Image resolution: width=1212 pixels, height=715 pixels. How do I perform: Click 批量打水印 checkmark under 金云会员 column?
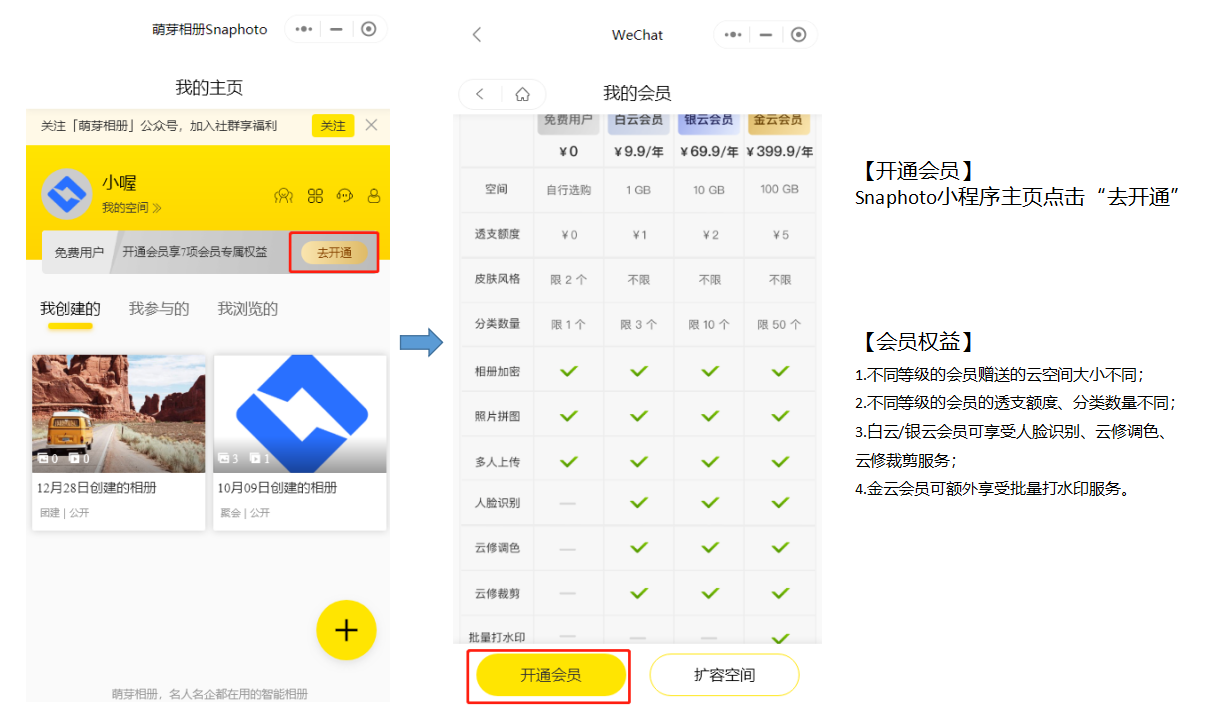[x=780, y=637]
